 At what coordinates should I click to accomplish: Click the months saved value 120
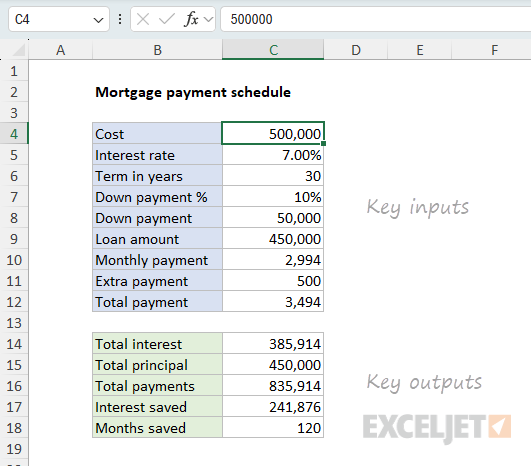[273, 428]
